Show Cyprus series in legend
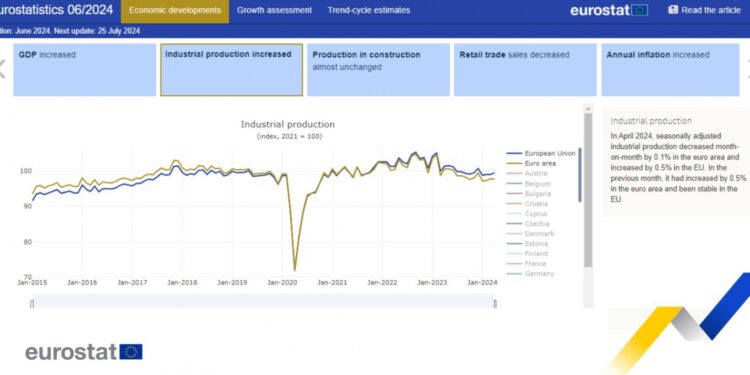 (x=527, y=214)
